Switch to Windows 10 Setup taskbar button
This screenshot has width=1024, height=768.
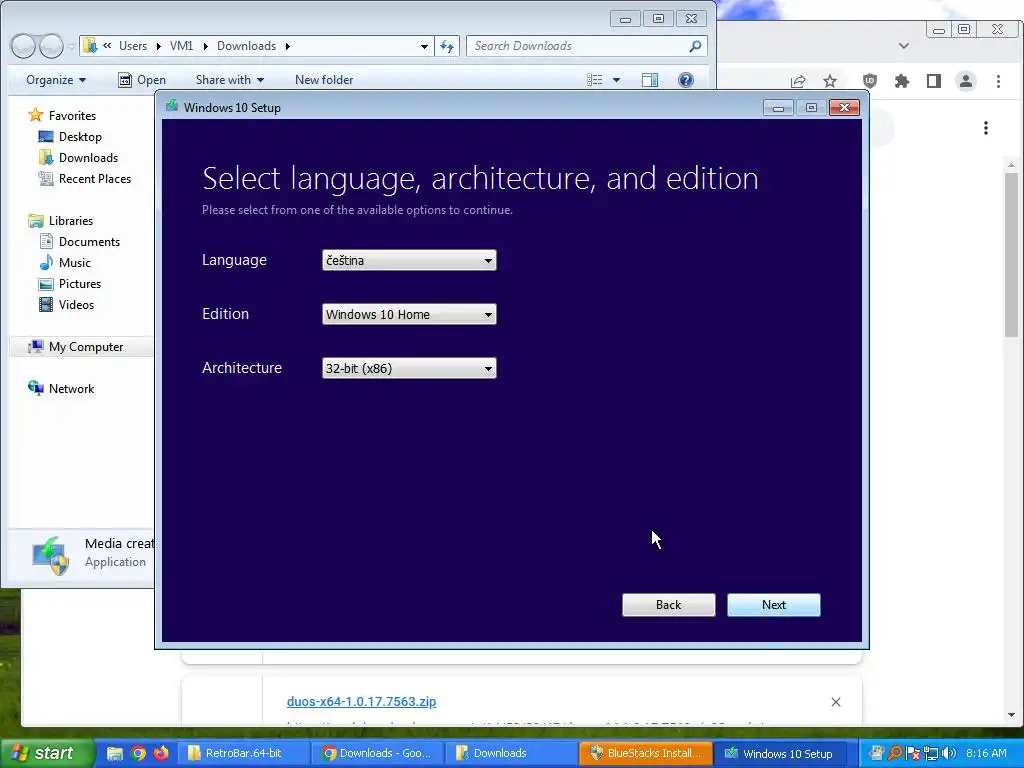click(x=780, y=753)
